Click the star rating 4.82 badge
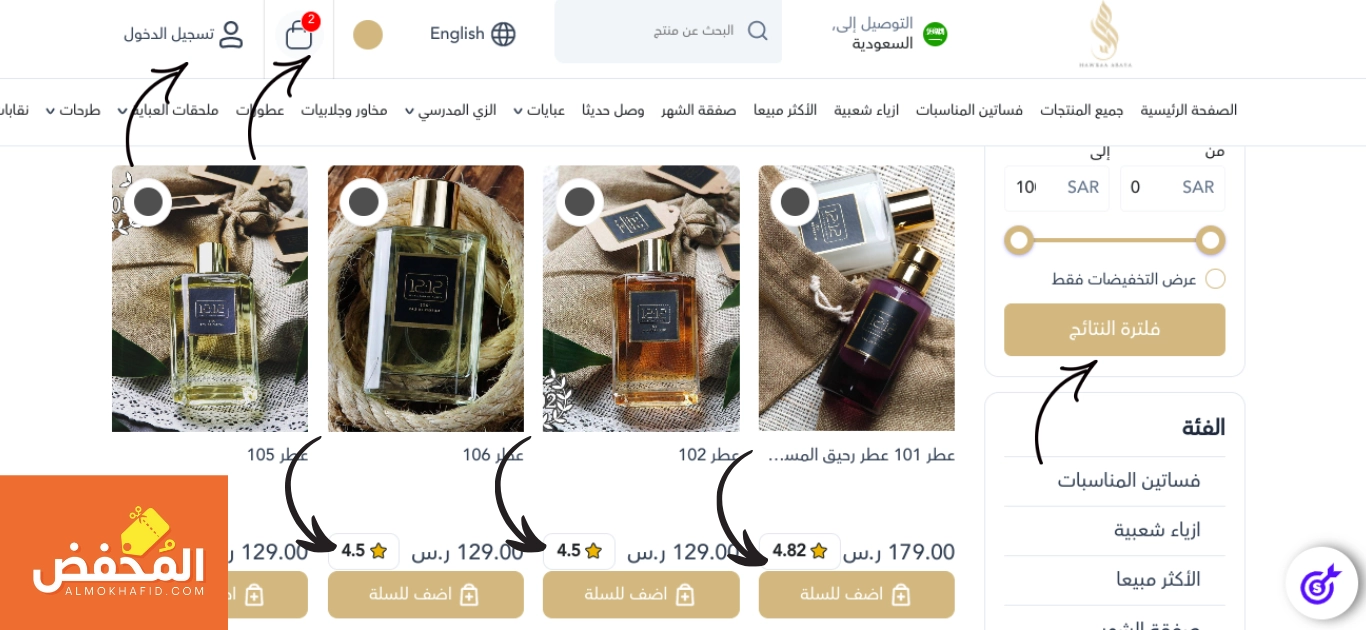 coord(800,551)
